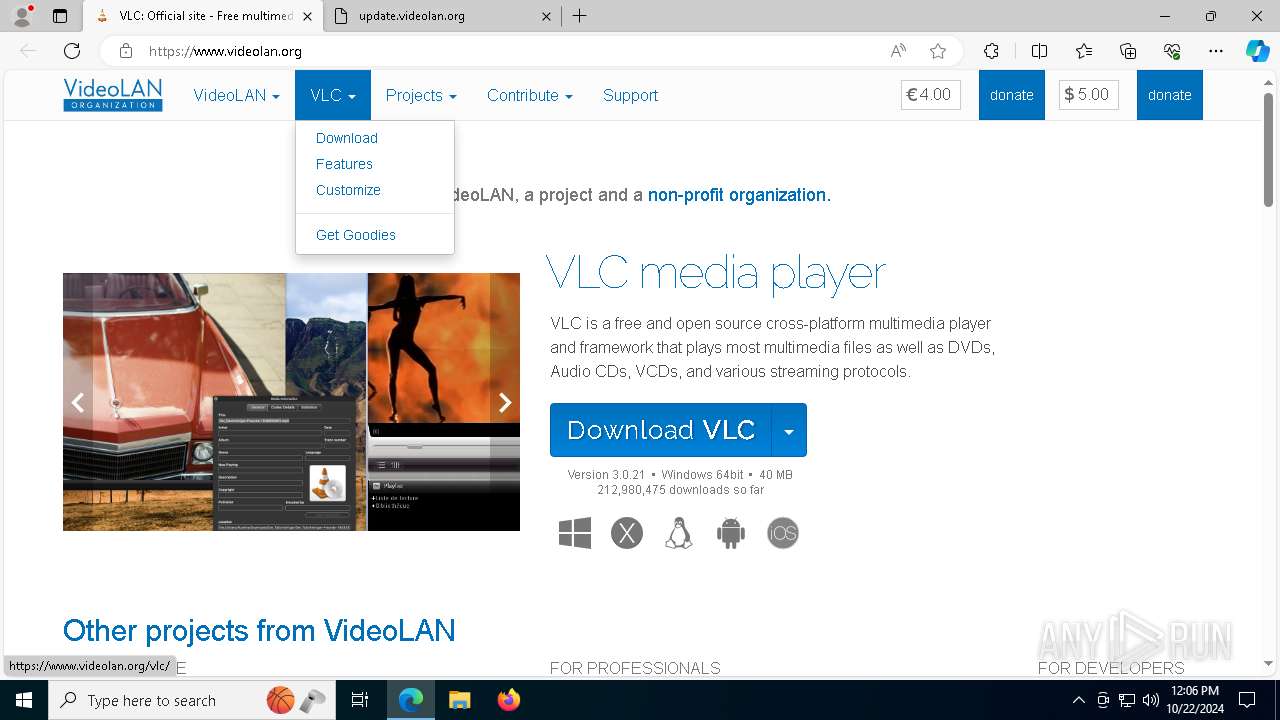View site information via the lock icon
The image size is (1280, 720).
tap(125, 51)
